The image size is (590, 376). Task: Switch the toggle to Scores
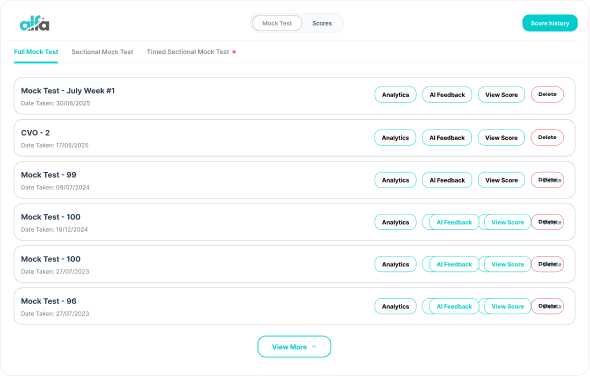(322, 23)
